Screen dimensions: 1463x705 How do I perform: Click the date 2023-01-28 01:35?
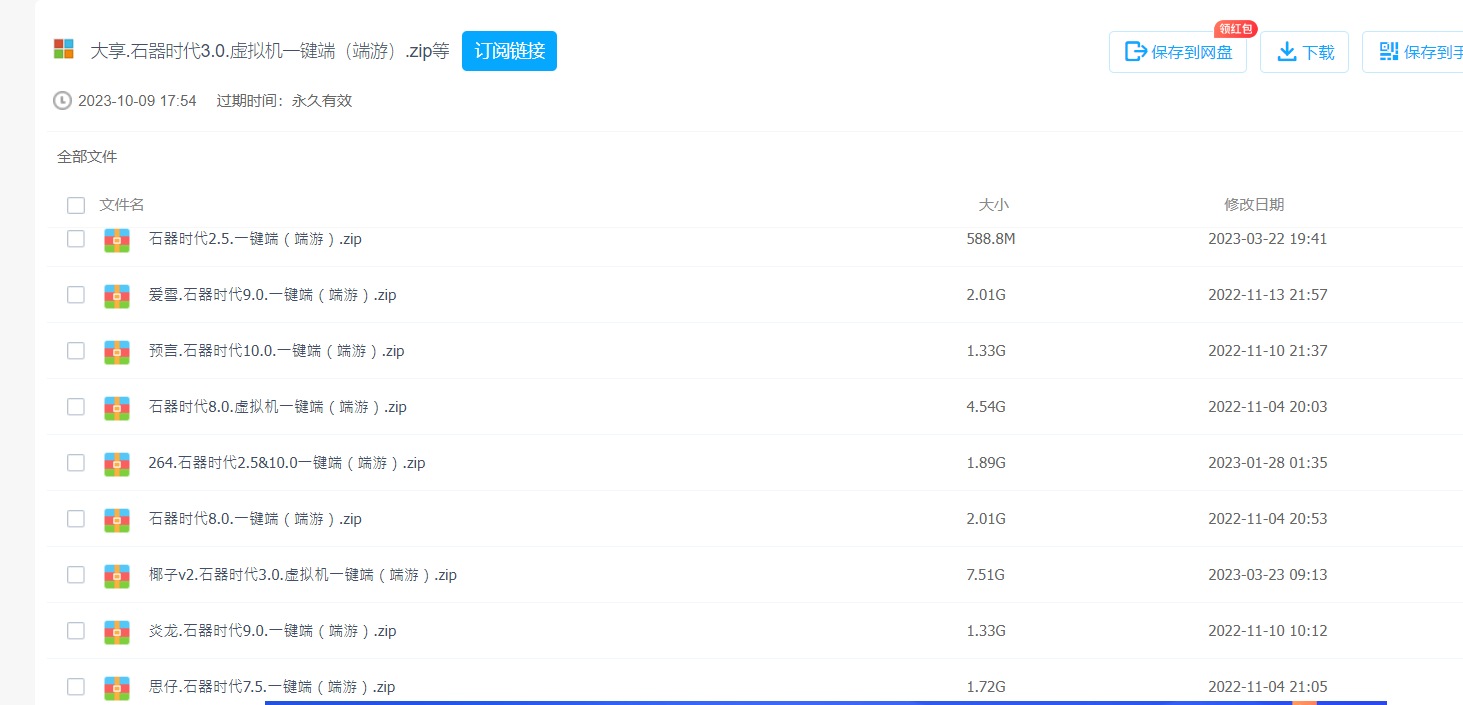[x=1267, y=463]
